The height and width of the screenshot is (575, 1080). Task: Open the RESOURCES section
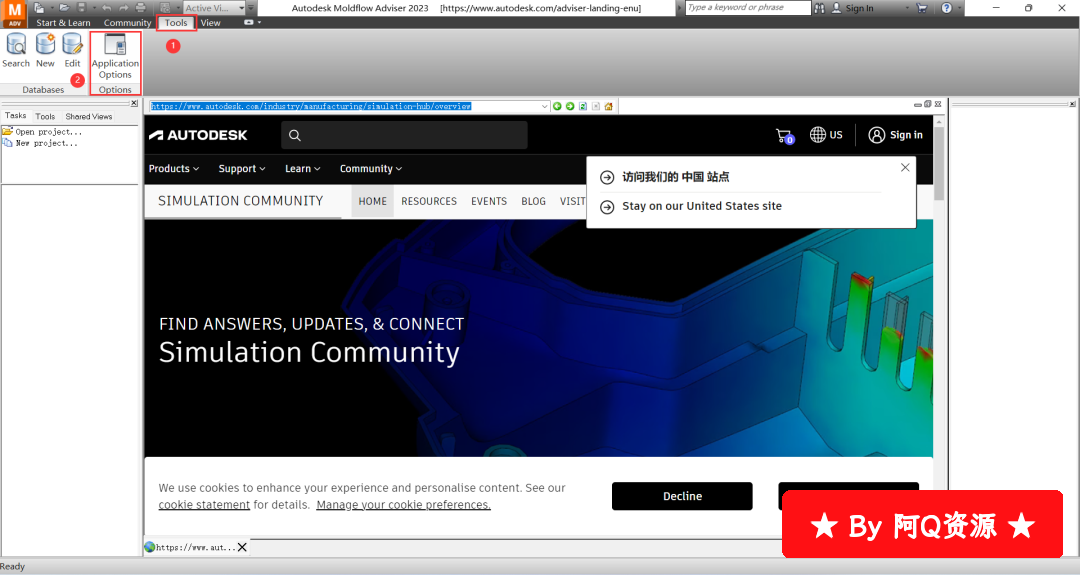click(428, 201)
